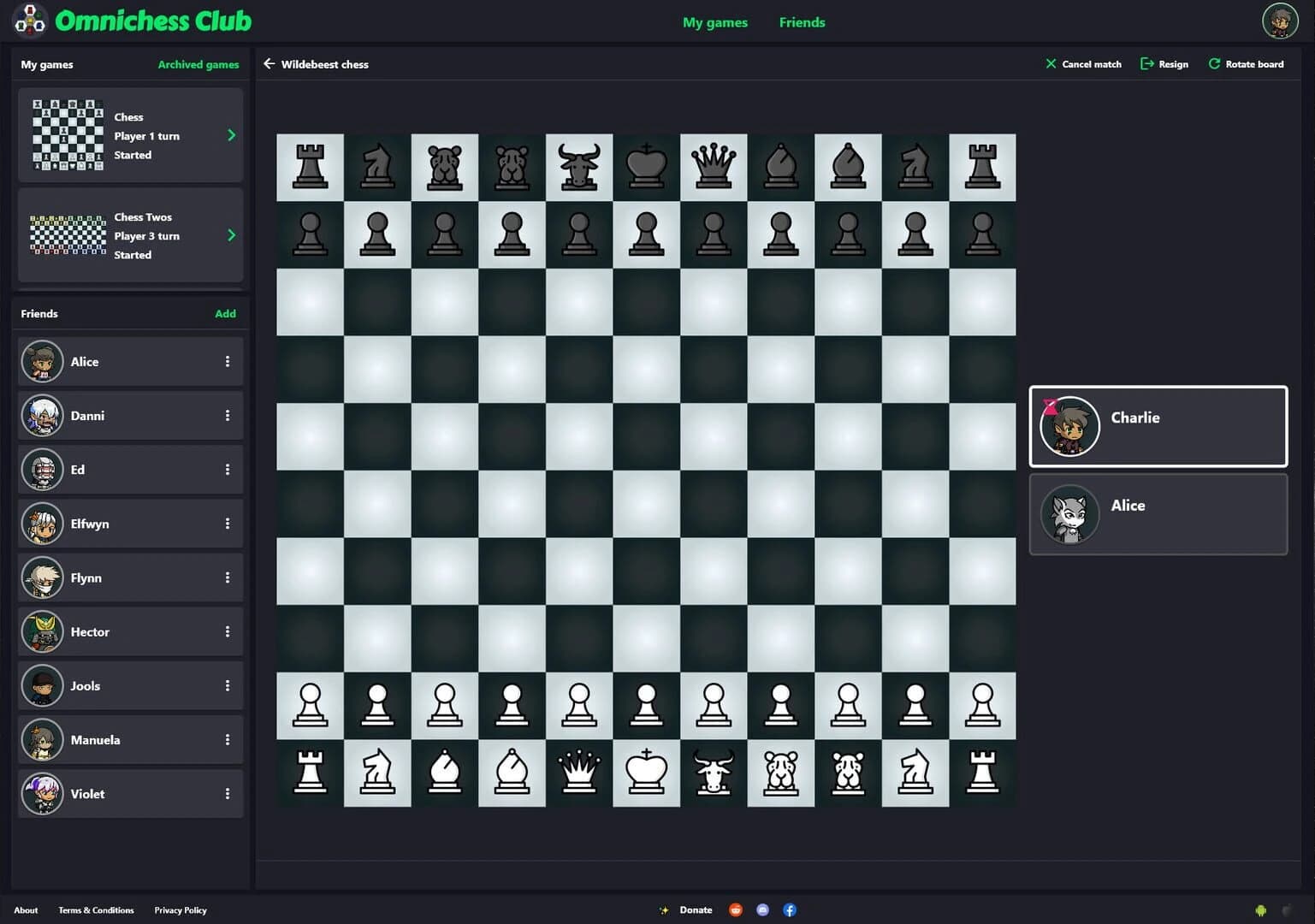This screenshot has height=924, width=1315.
Task: Click the friend name Manuela
Action: click(x=95, y=739)
